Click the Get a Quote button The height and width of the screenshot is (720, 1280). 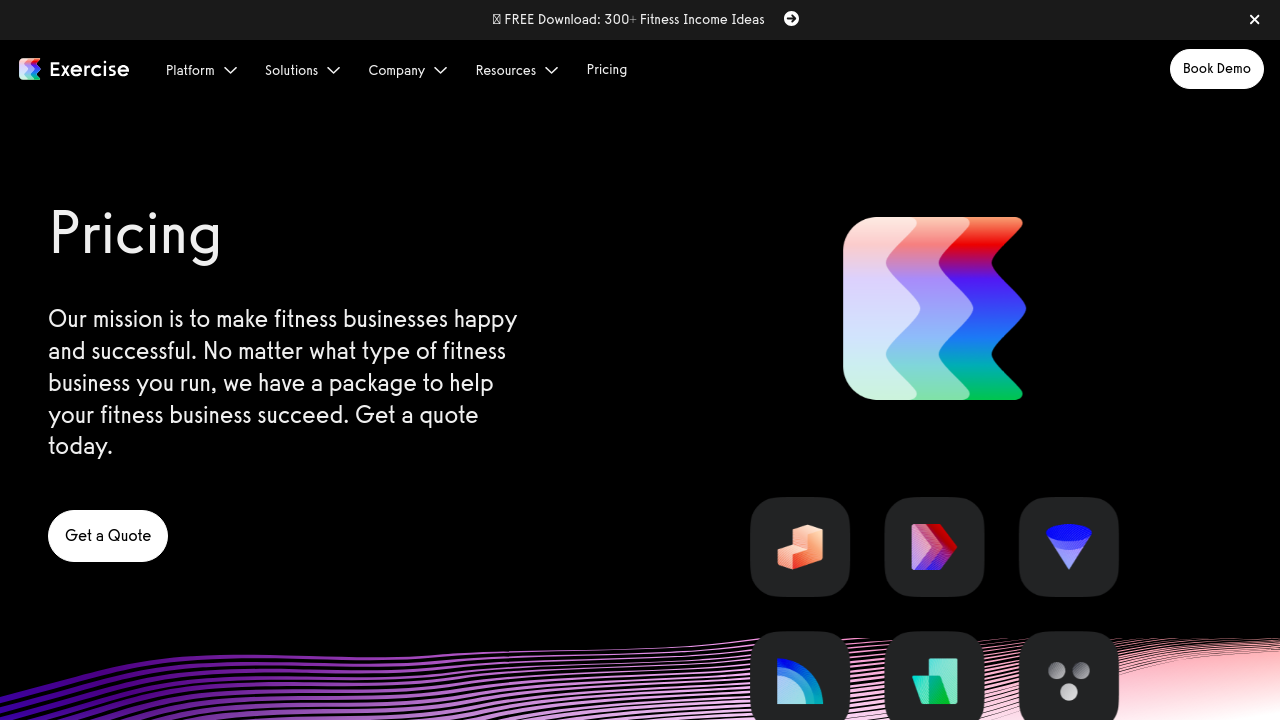click(x=108, y=536)
